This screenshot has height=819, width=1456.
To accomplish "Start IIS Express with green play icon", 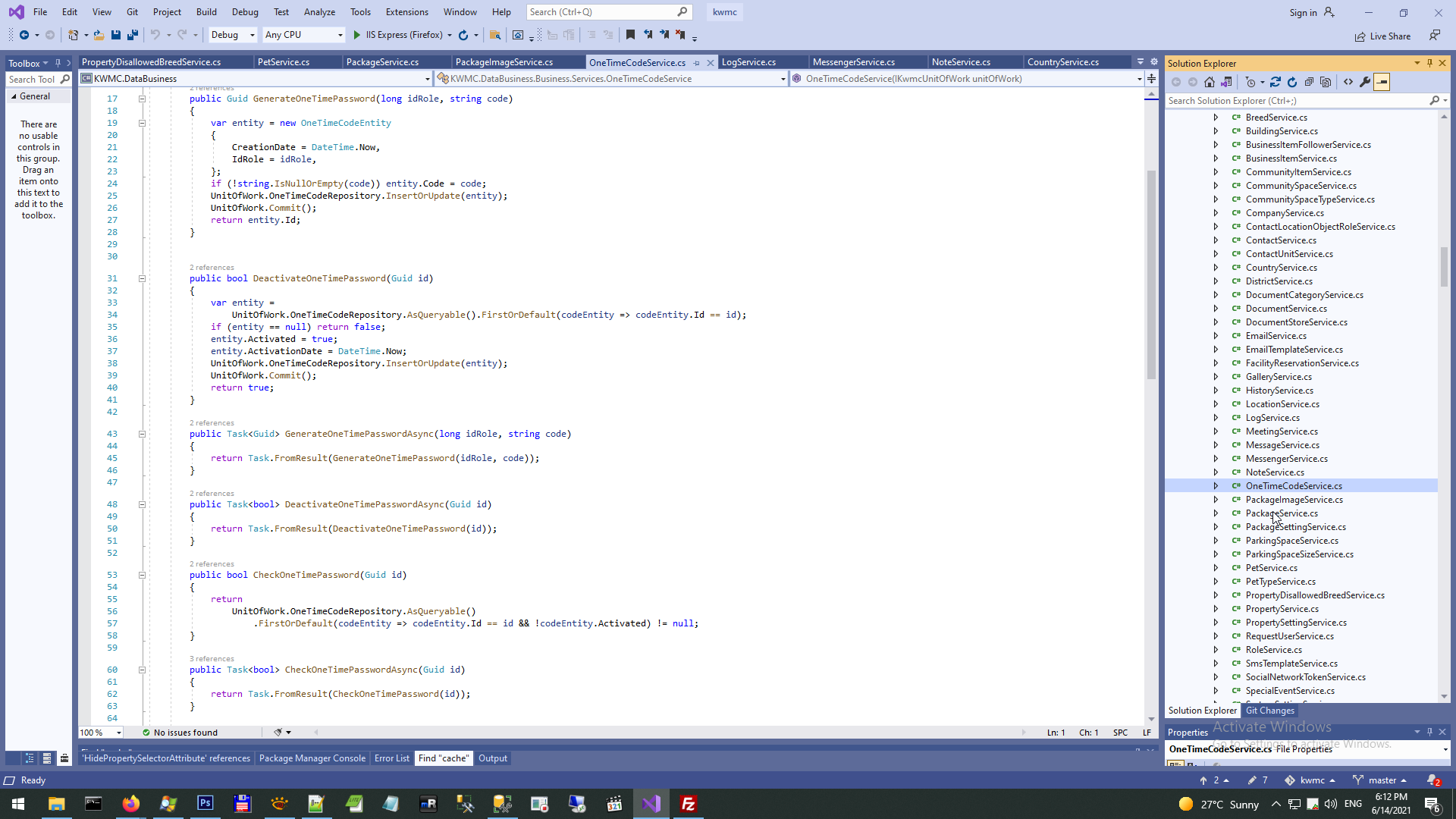I will coord(357,35).
